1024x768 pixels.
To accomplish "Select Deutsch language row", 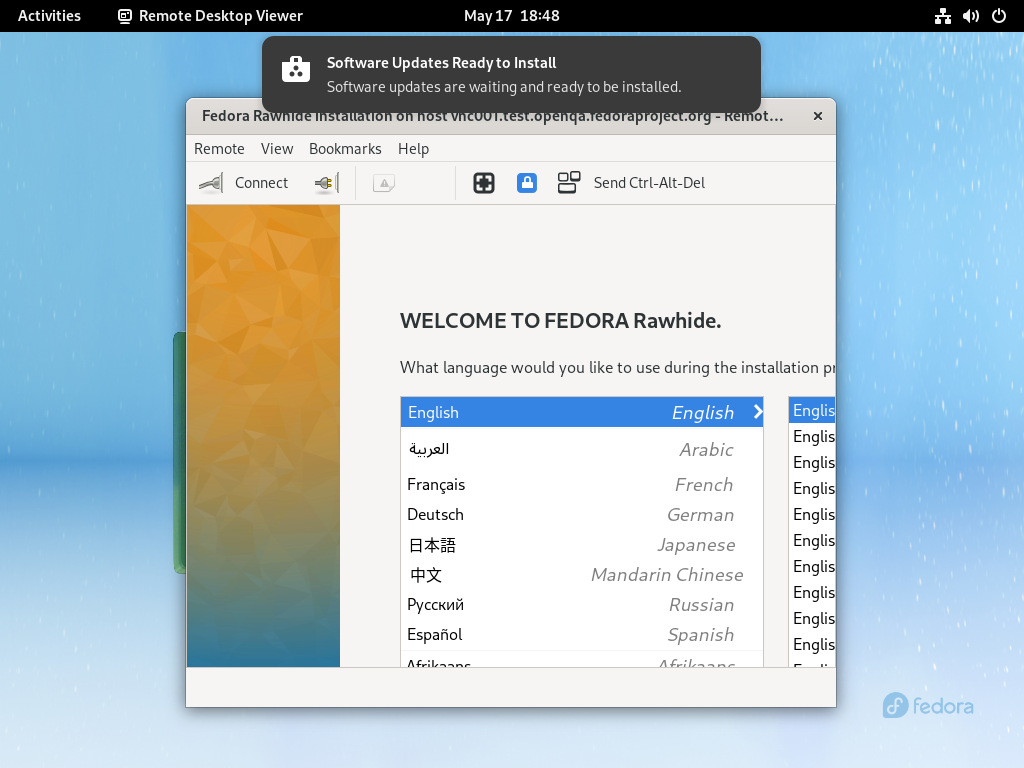I will pos(582,515).
